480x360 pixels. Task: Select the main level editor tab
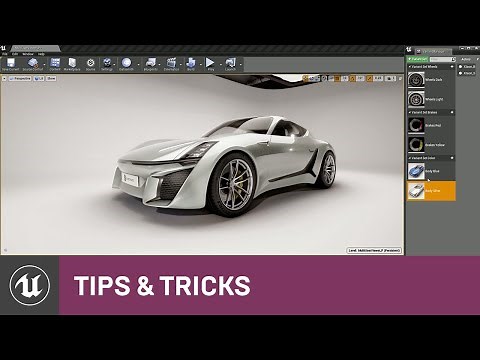click(35, 49)
